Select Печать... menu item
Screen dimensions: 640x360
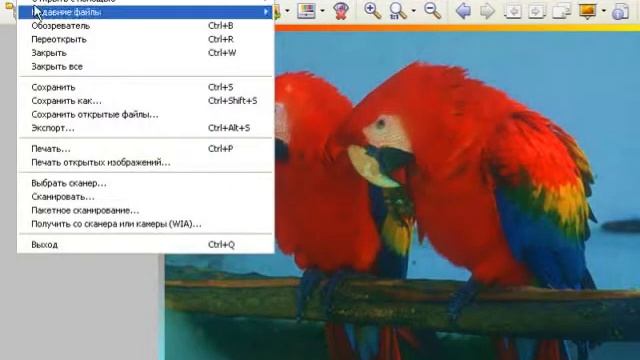[x=146, y=149]
